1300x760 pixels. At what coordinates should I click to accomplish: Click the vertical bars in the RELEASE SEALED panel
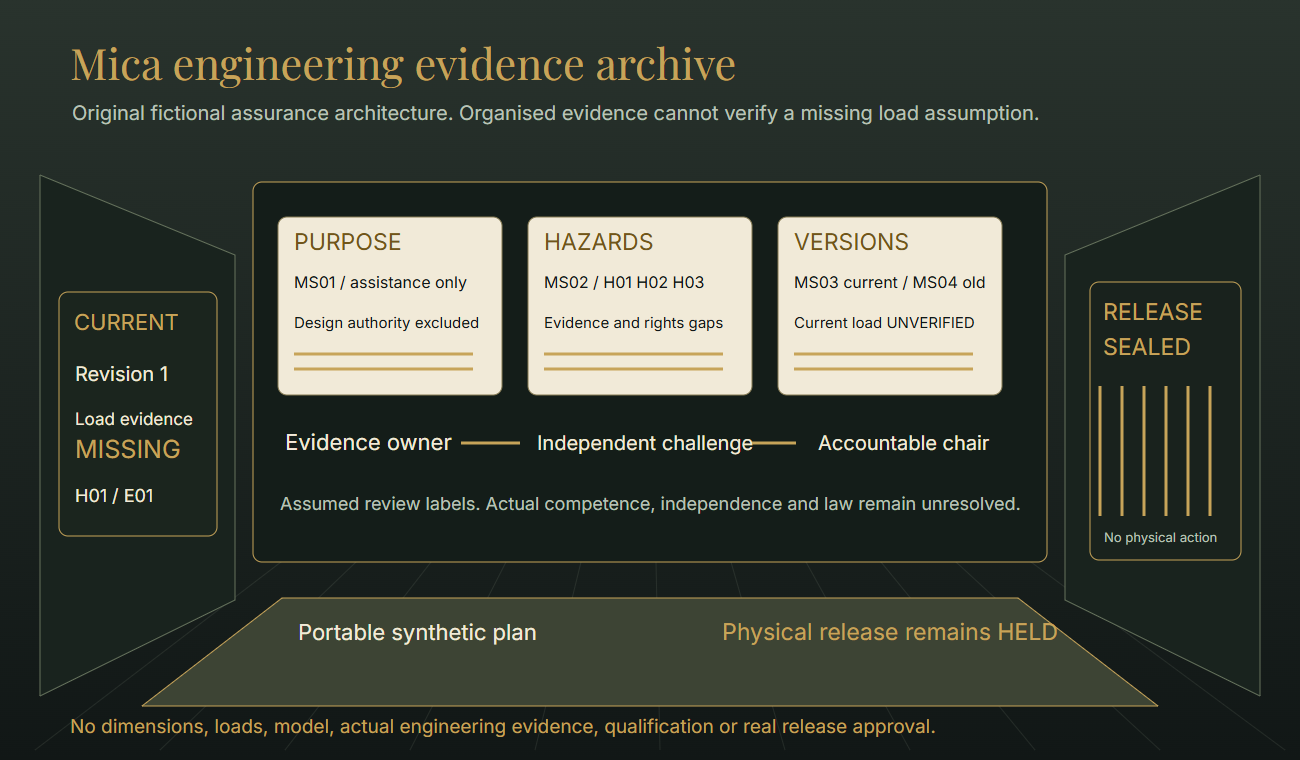(x=1155, y=450)
